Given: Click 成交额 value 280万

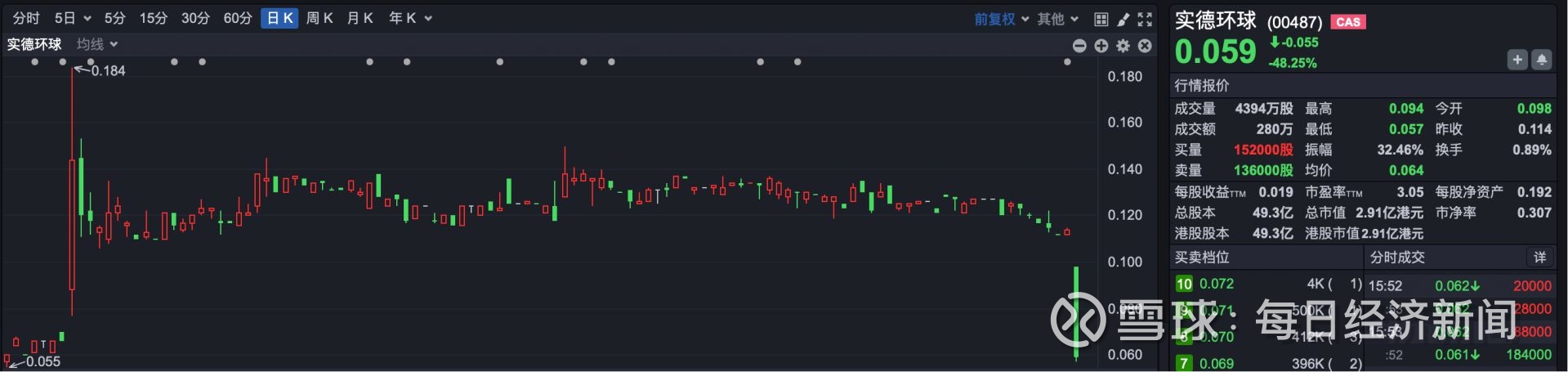Looking at the screenshot, I should pos(1275,129).
